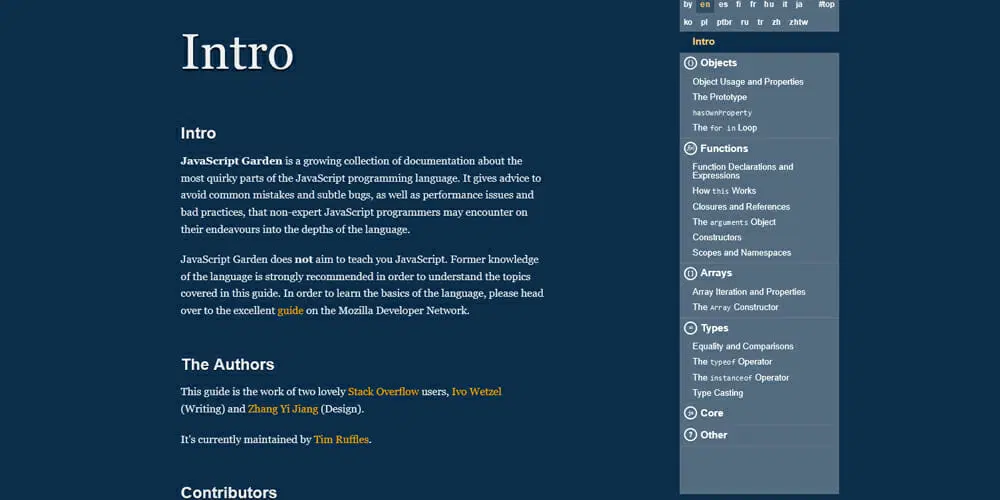1000x500 pixels.
Task: Visit Ivo Wetzel's author link
Action: 476,391
